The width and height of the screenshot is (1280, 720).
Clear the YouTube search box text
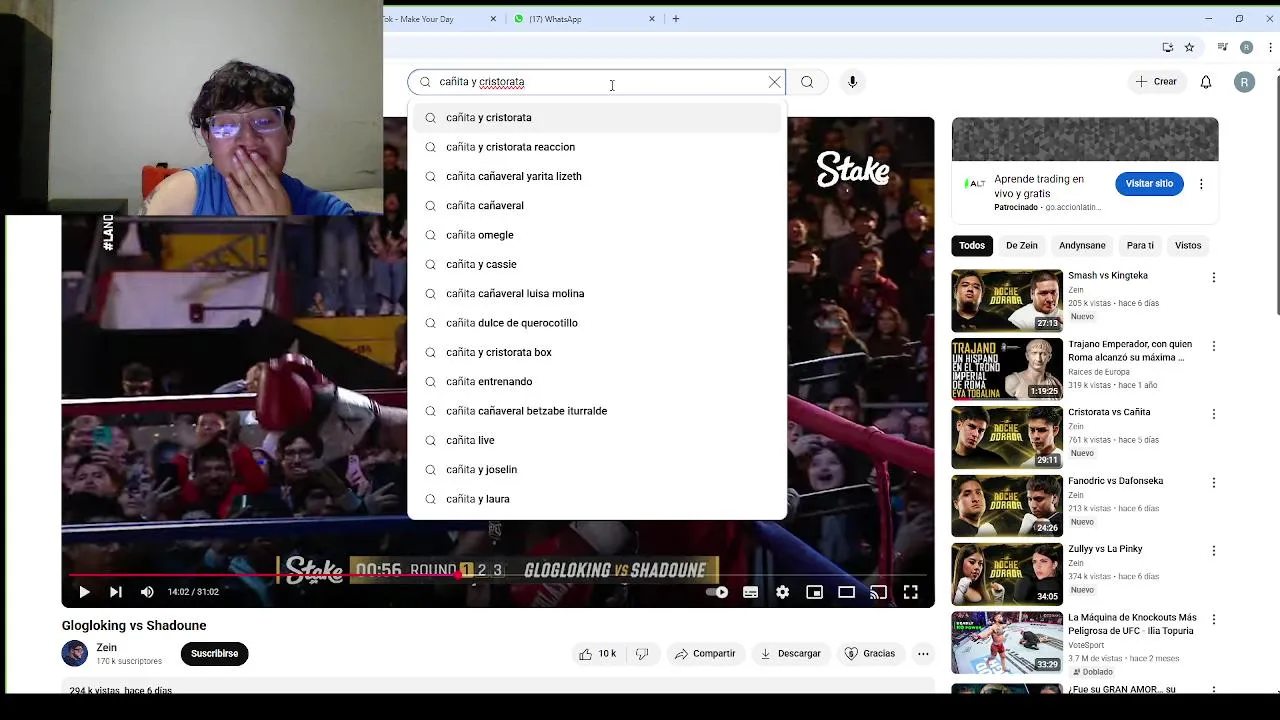(x=774, y=82)
